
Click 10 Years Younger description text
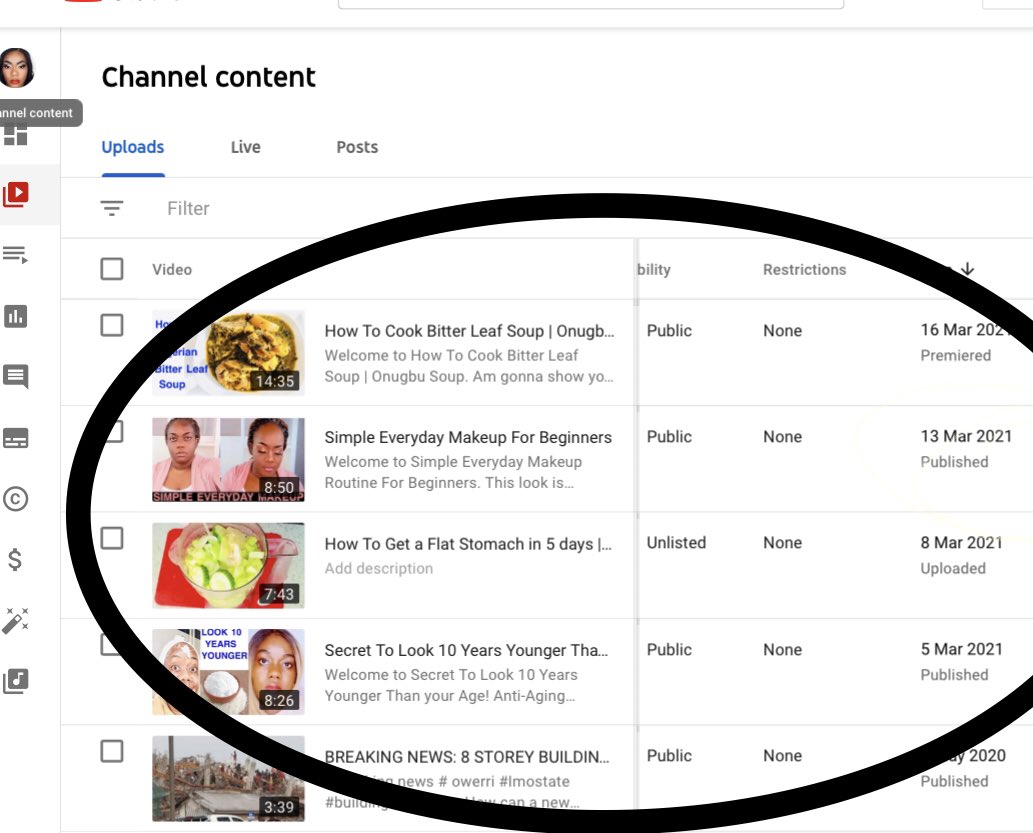451,685
